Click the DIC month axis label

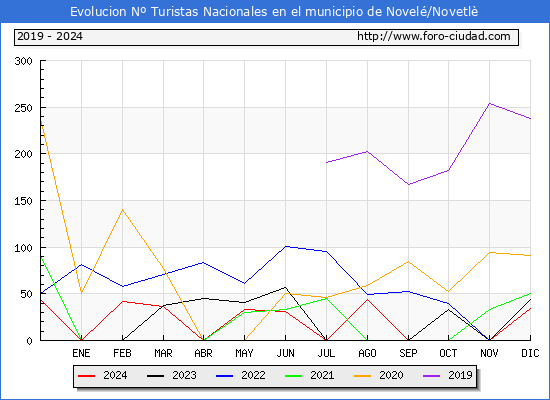coord(530,353)
